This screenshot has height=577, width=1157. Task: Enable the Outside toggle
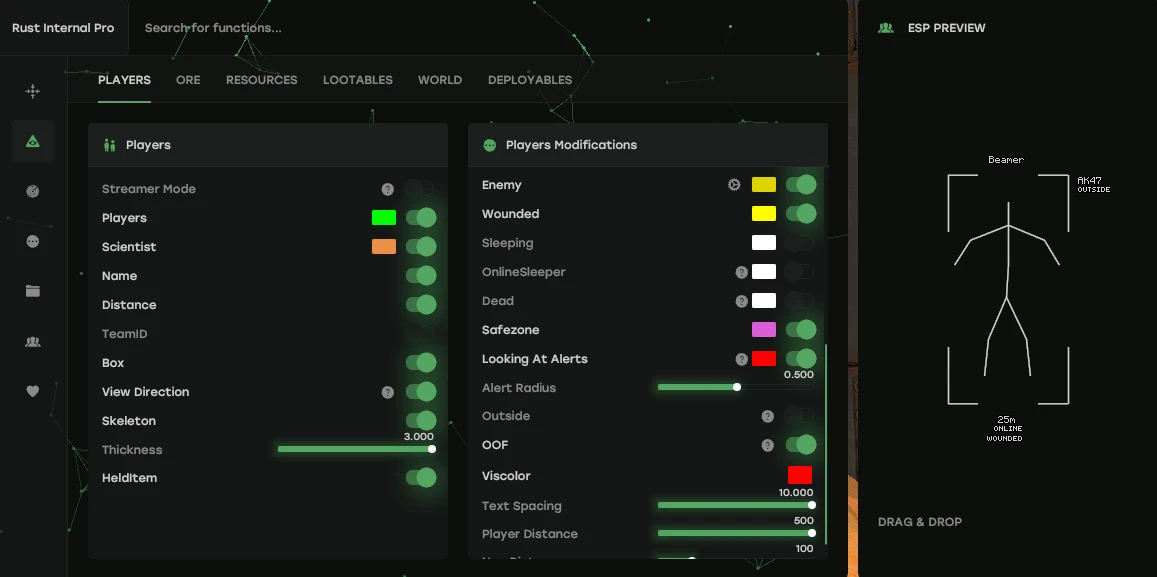[799, 416]
